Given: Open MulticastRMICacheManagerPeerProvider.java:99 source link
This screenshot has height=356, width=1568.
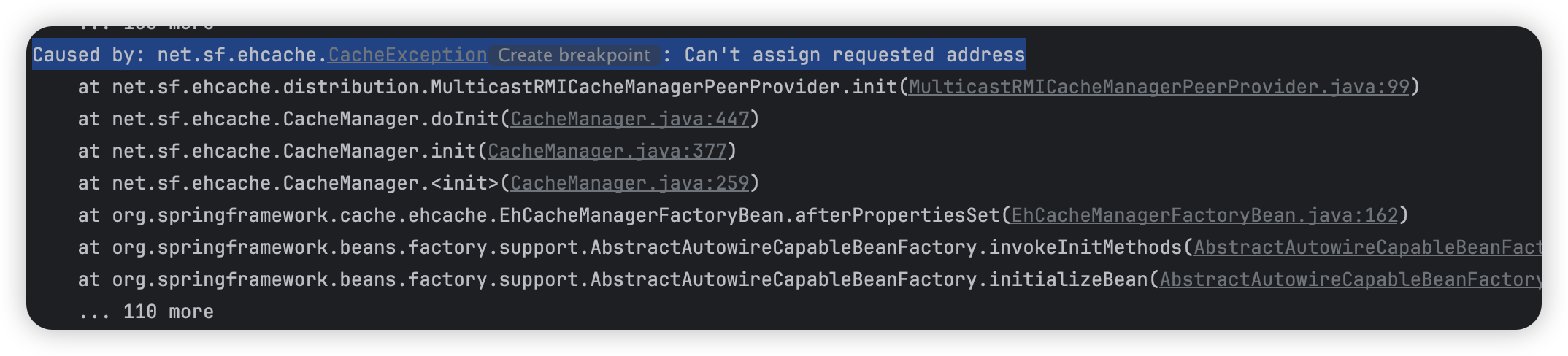Looking at the screenshot, I should (x=1158, y=87).
